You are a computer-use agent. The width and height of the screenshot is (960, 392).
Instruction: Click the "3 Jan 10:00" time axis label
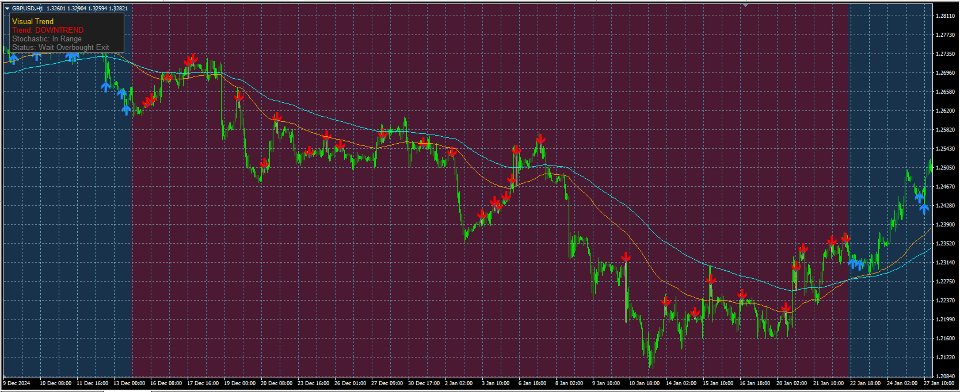[x=496, y=383]
